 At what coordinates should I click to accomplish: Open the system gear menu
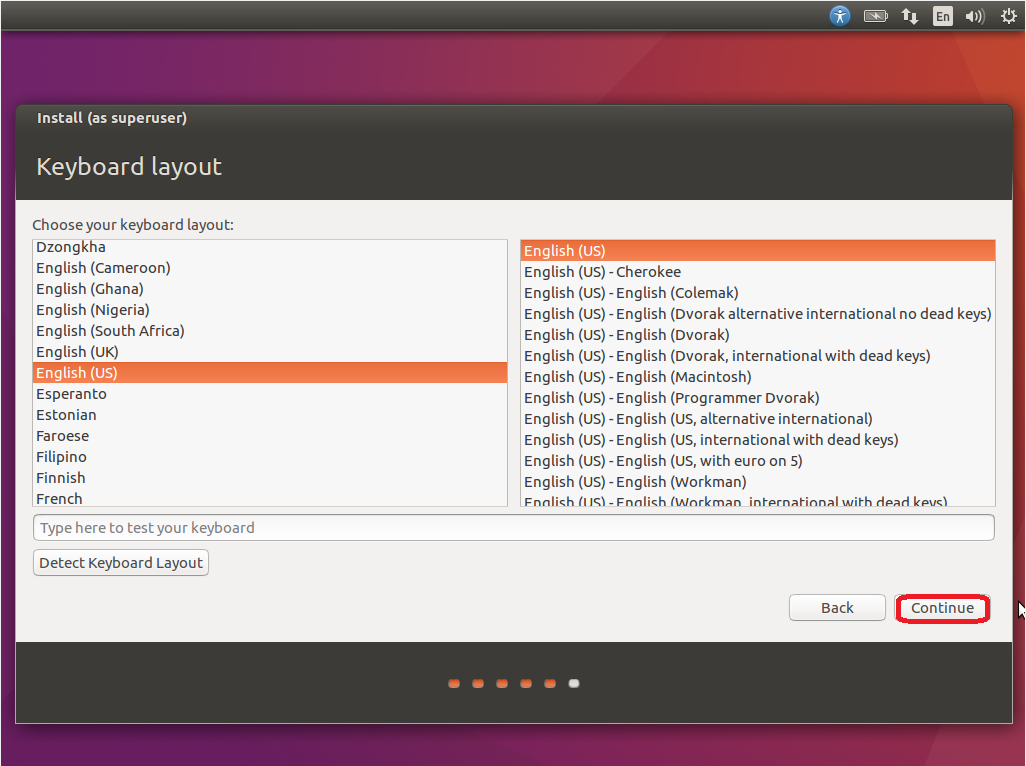click(1008, 16)
